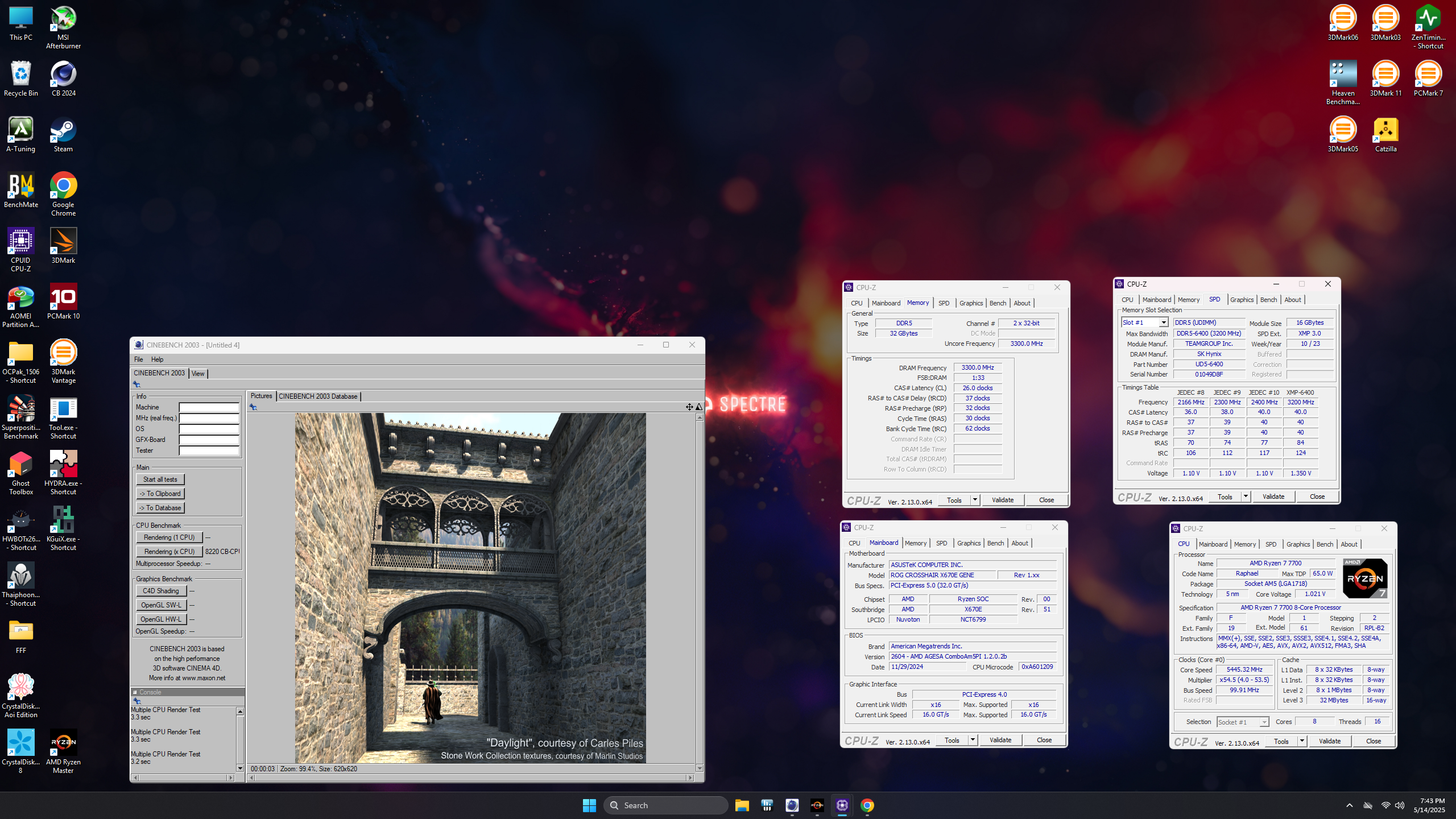Open volume control in system tray
This screenshot has height=819, width=1456.
[1400, 805]
